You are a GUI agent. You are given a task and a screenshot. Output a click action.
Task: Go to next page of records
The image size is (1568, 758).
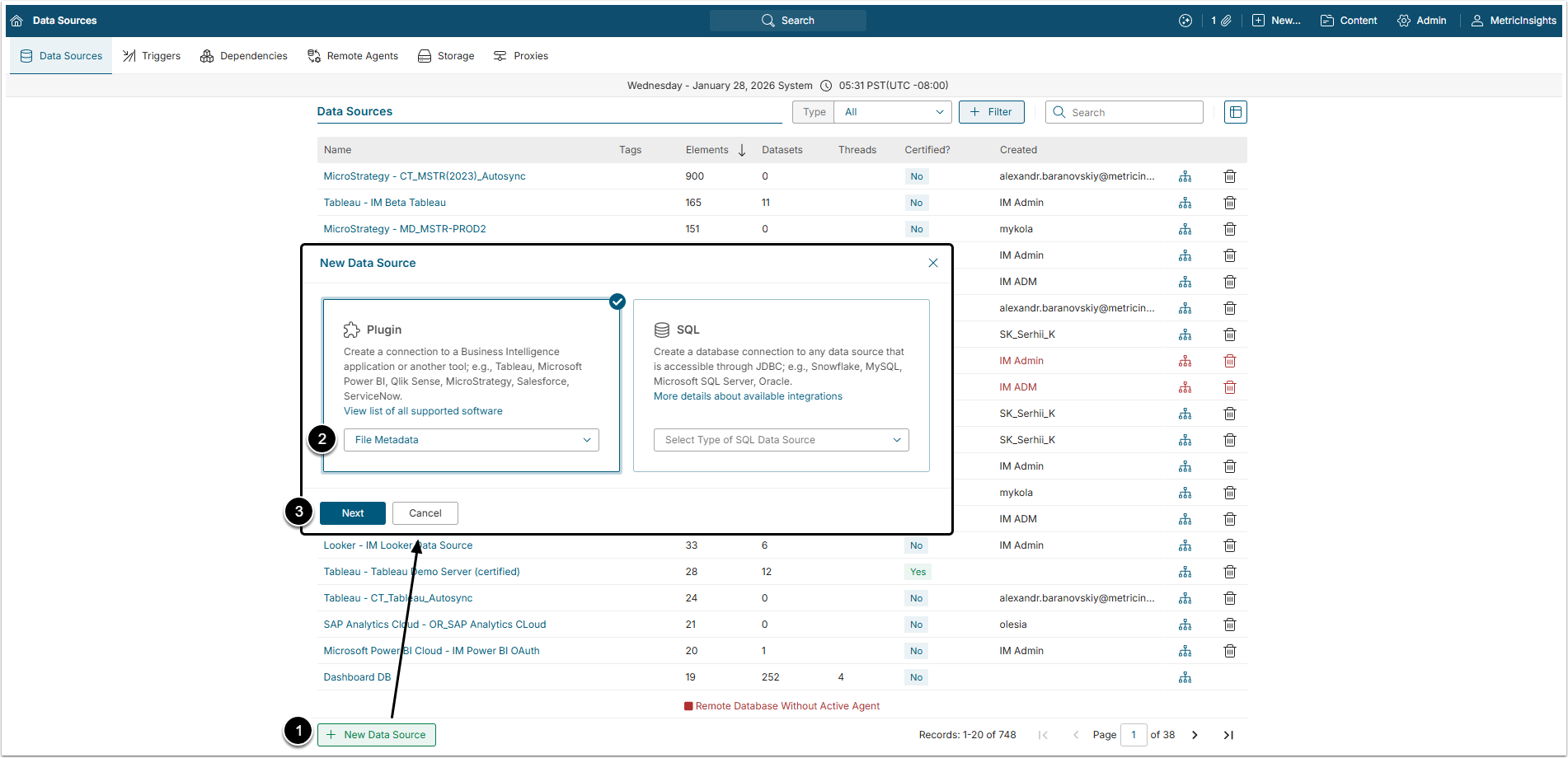coord(1195,735)
